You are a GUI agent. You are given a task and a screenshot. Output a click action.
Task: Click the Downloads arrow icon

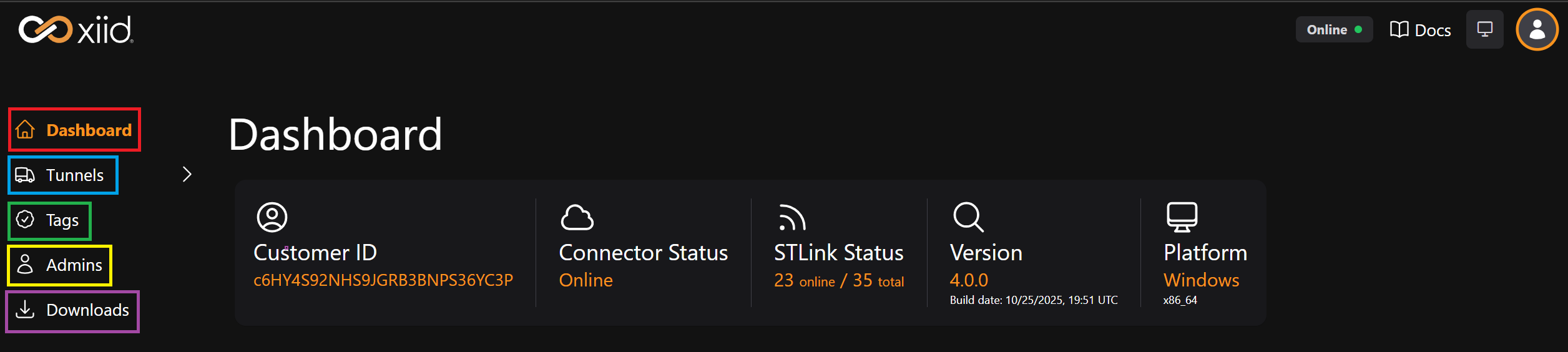(25, 310)
